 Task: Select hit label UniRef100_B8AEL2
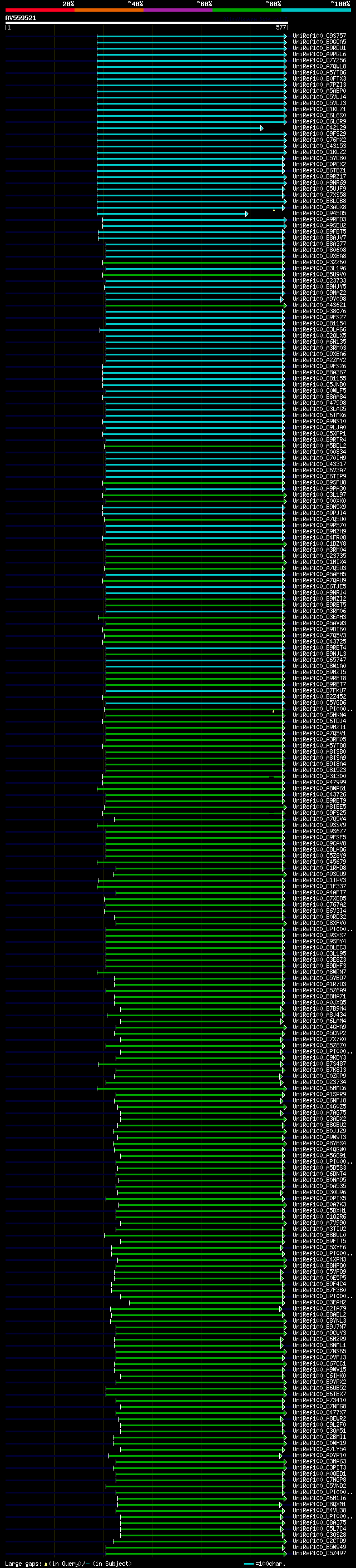pos(319,1315)
